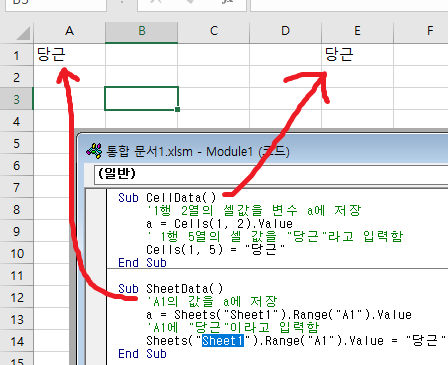Click comment 'A1에 "당근"이라고 입력함

coord(233,327)
